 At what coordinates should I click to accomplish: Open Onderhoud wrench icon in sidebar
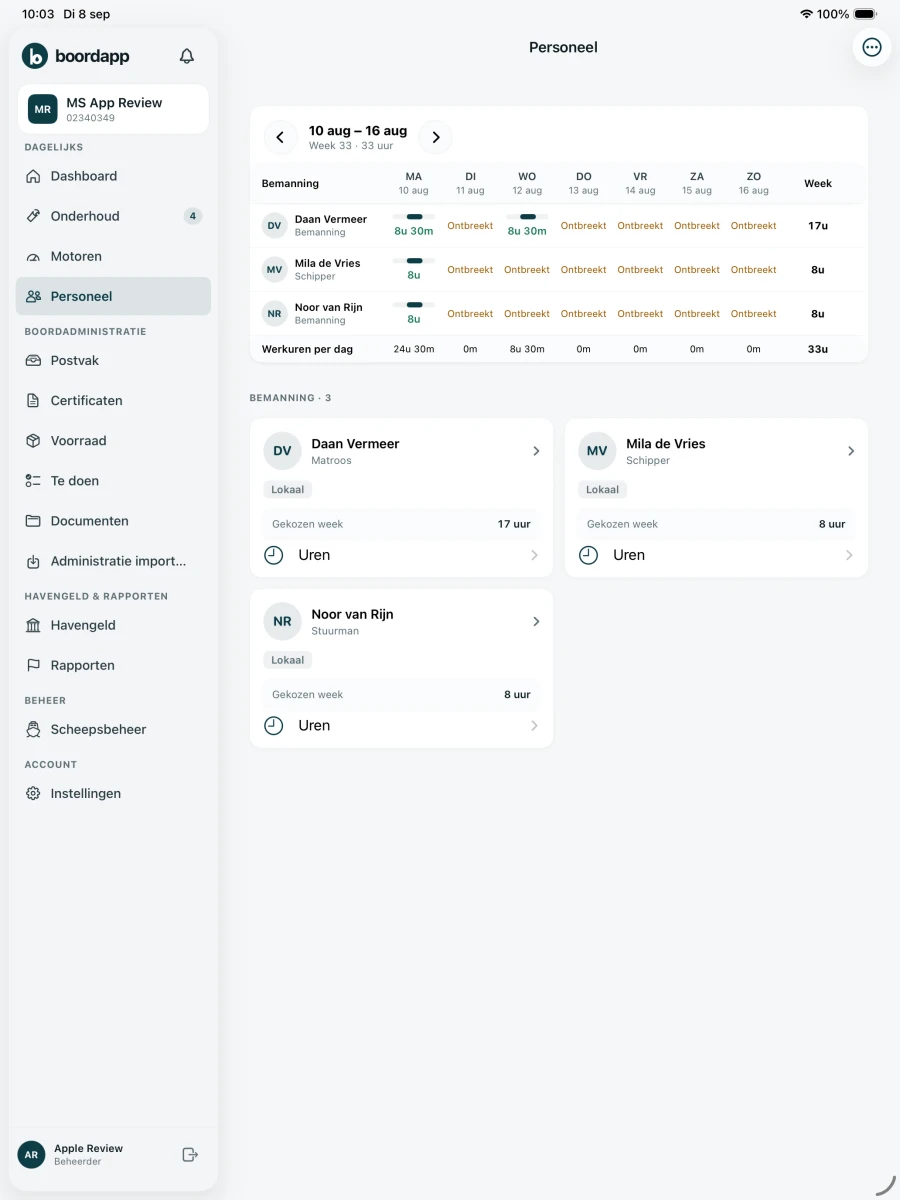pyautogui.click(x=33, y=216)
